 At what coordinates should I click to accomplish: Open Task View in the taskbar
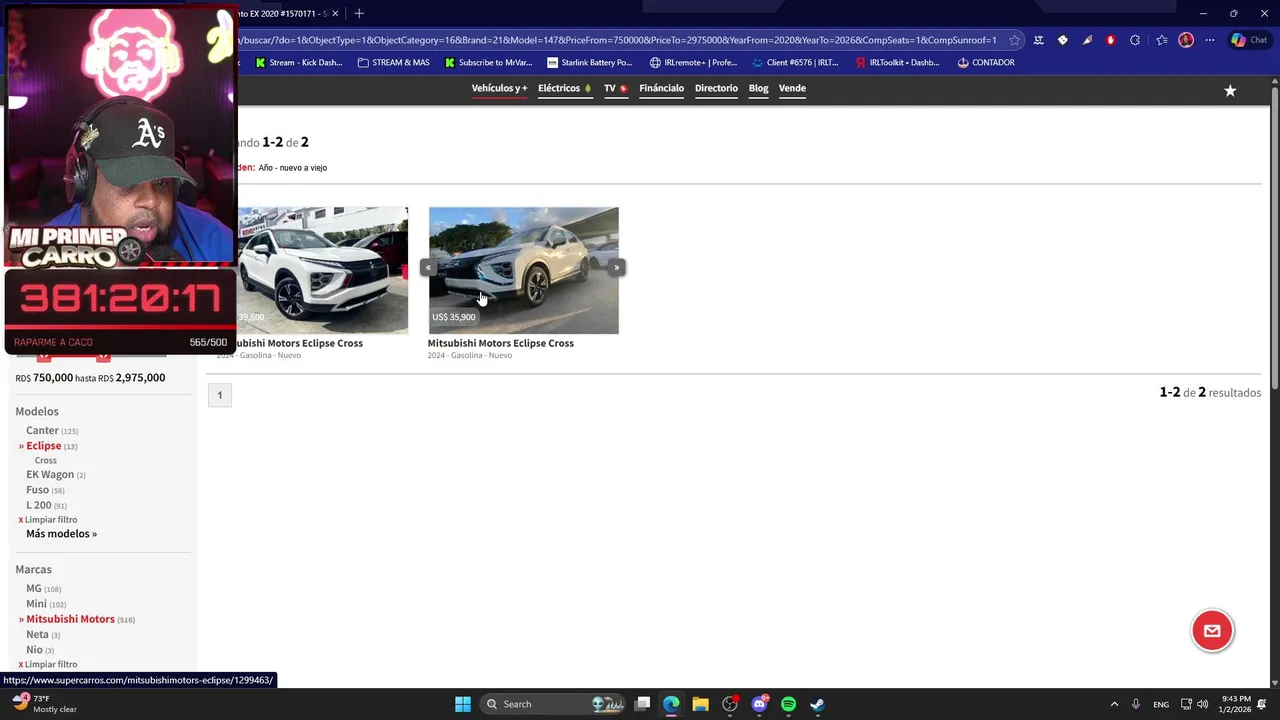pyautogui.click(x=643, y=704)
